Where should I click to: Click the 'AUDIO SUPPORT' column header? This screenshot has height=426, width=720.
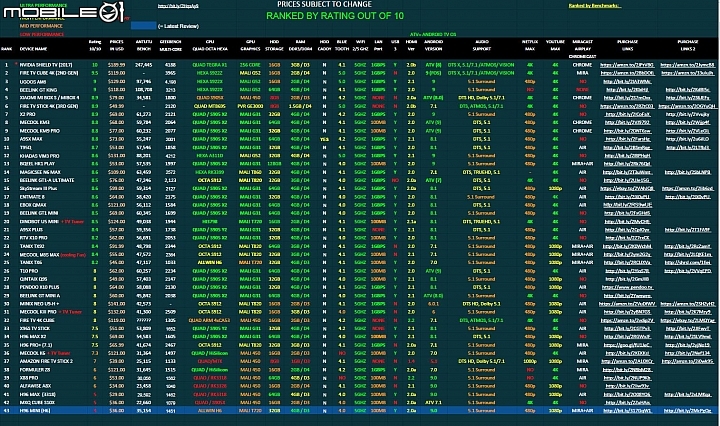coord(482,45)
